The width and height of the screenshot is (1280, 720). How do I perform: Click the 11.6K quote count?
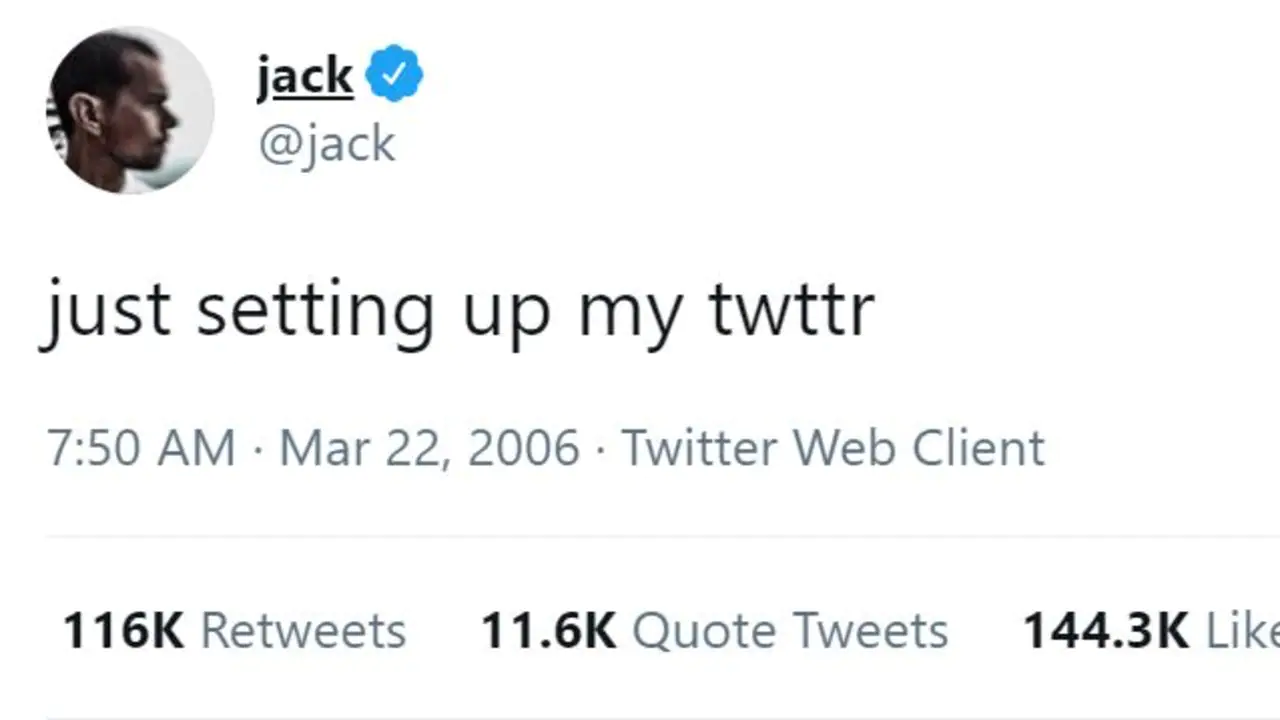point(548,631)
